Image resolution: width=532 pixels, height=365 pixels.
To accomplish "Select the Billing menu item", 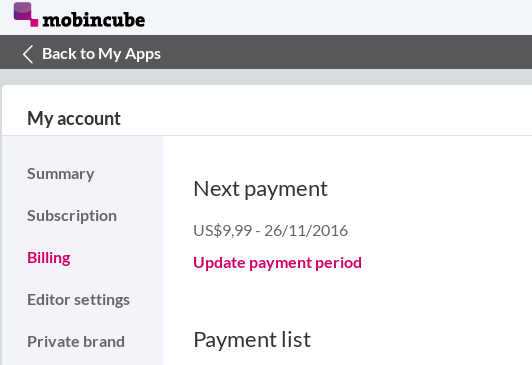I will [49, 258].
